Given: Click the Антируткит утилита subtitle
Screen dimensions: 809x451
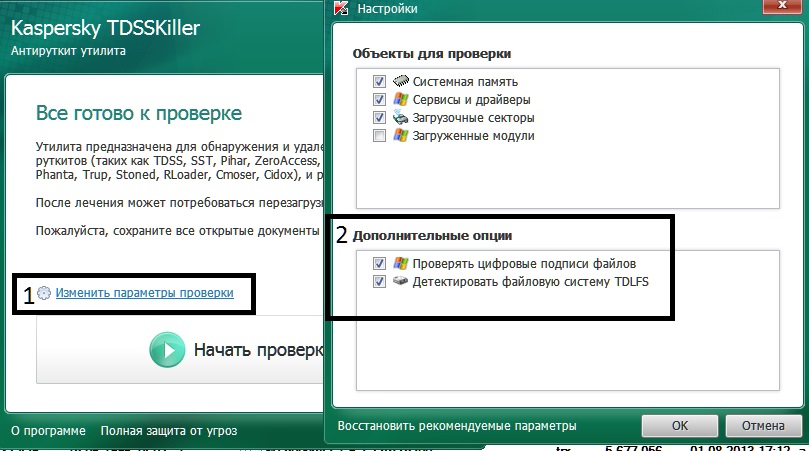Looking at the screenshot, I should [x=68, y=51].
